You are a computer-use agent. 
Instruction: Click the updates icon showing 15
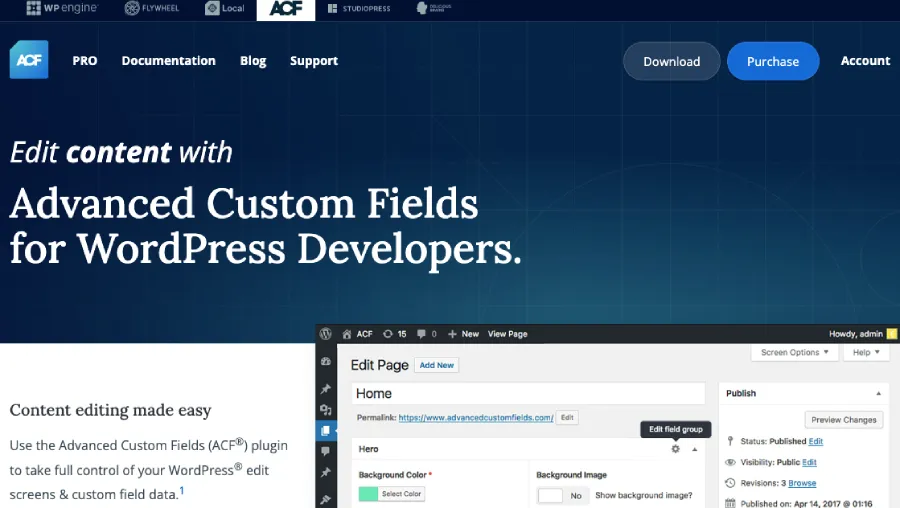(x=395, y=334)
